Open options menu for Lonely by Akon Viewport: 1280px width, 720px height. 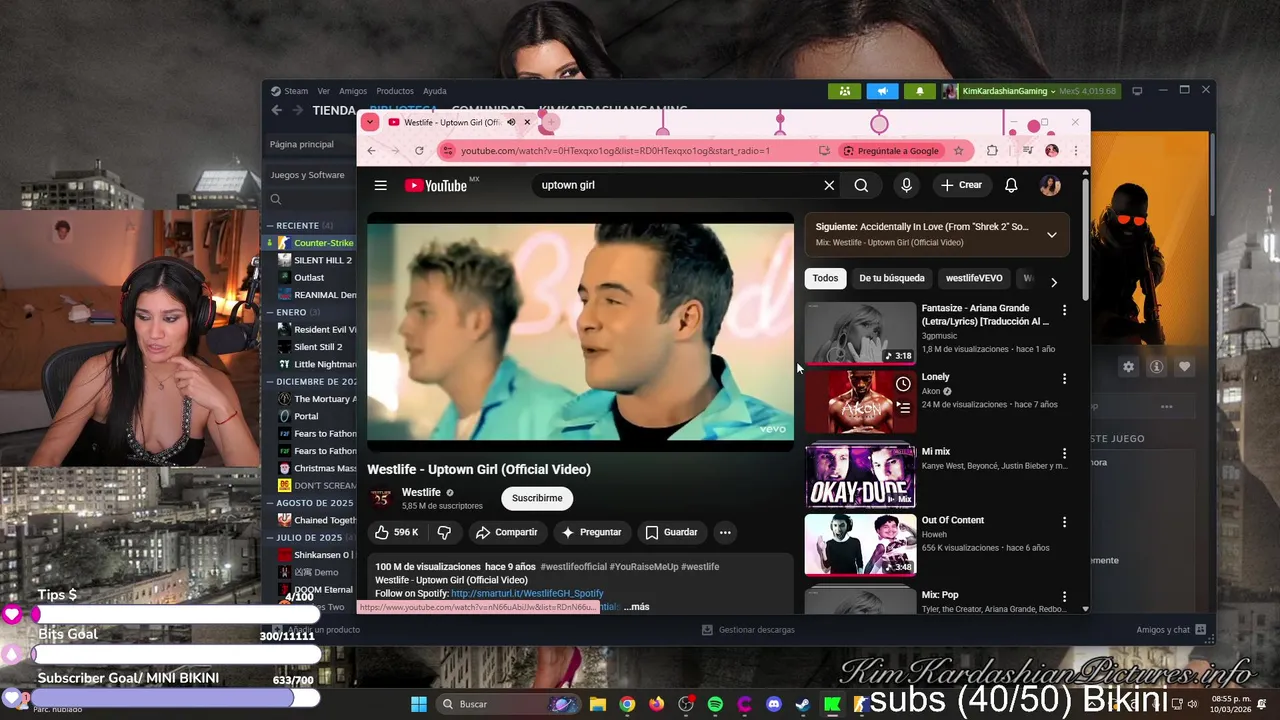[1064, 379]
